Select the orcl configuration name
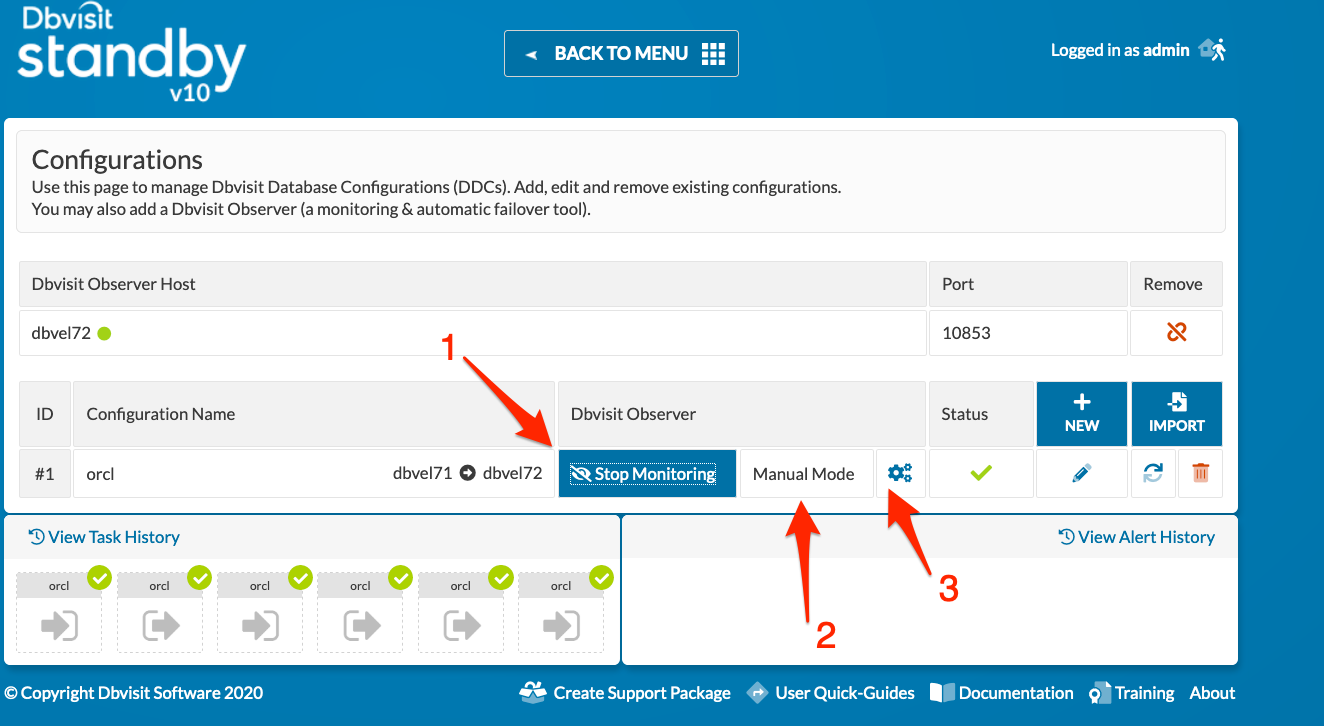The image size is (1324, 726). click(100, 474)
